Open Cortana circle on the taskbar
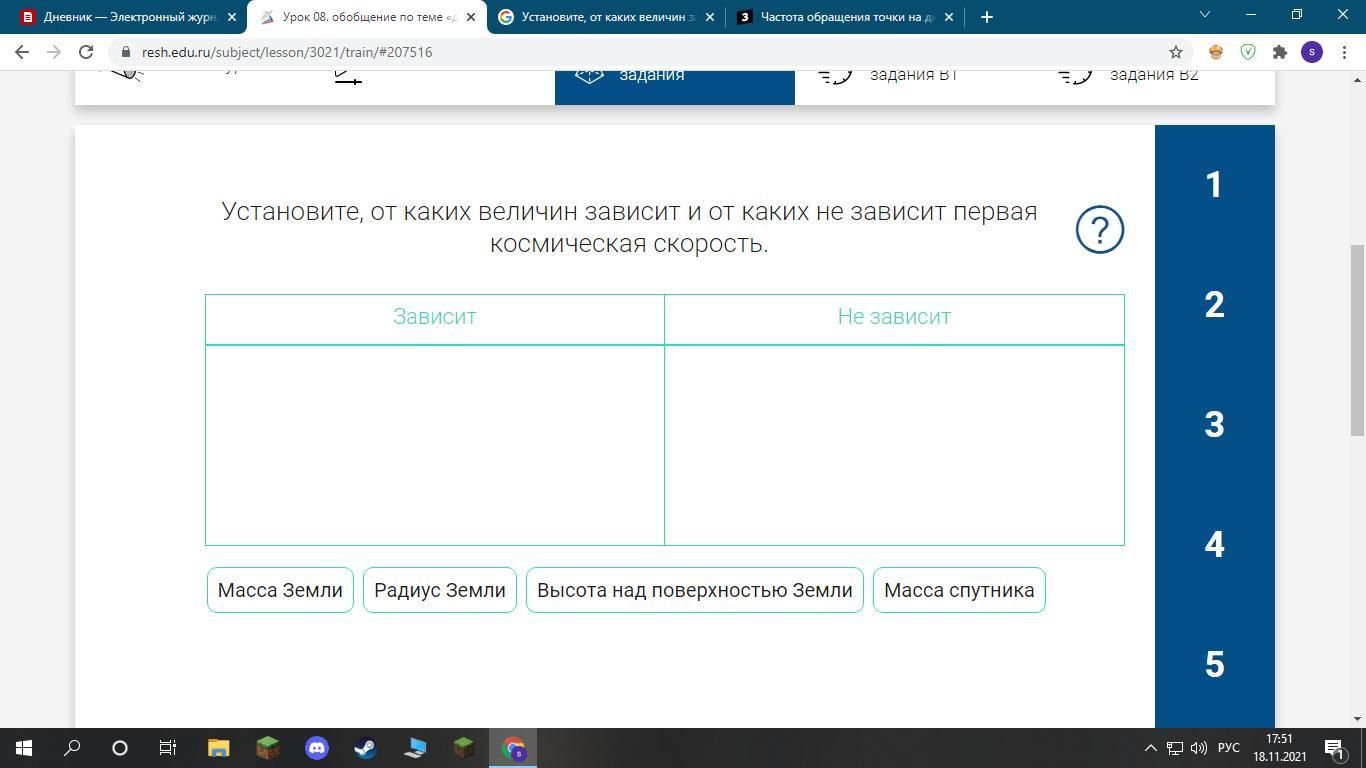The height and width of the screenshot is (768, 1366). click(120, 748)
